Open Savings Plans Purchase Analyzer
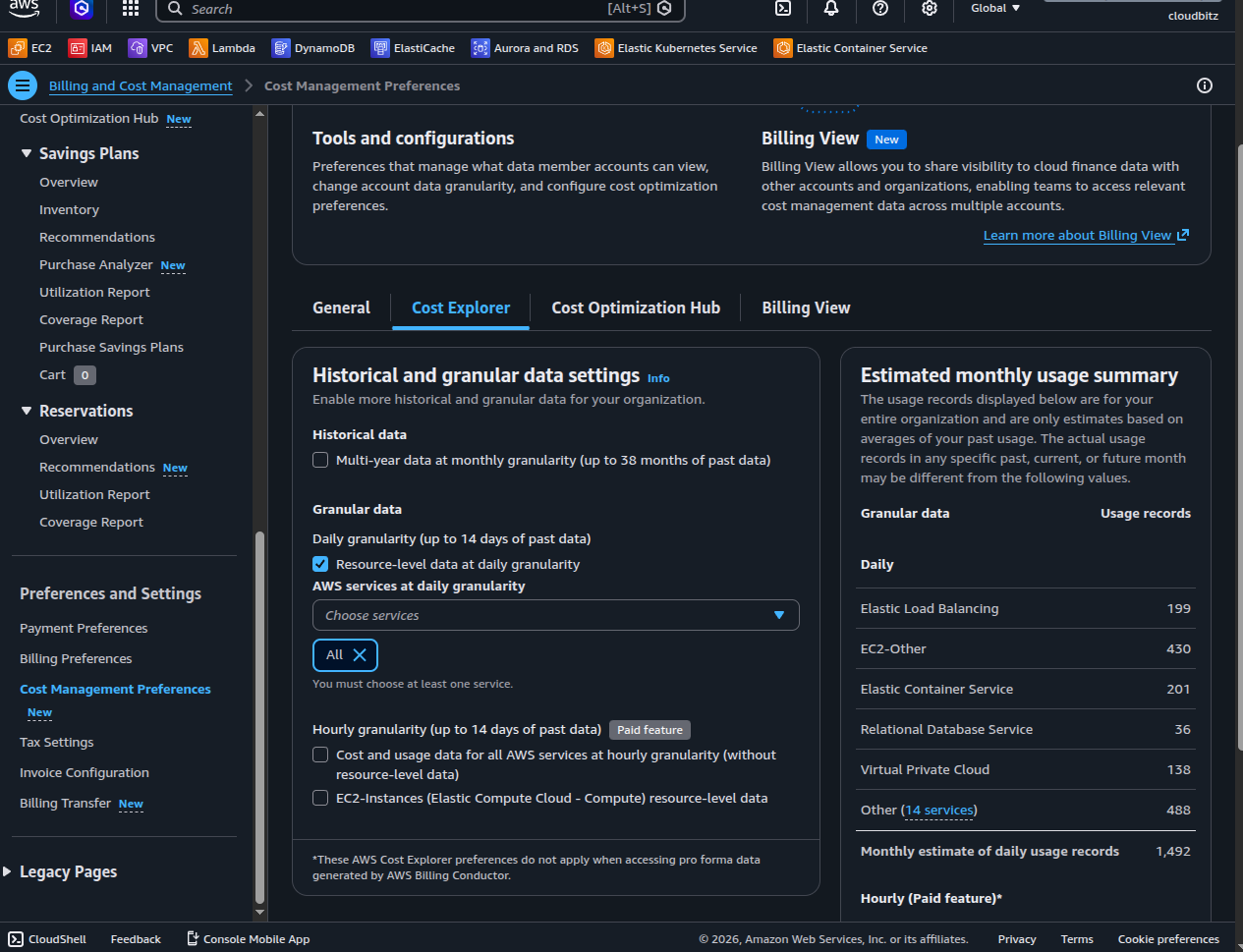This screenshot has width=1243, height=952. click(x=96, y=264)
